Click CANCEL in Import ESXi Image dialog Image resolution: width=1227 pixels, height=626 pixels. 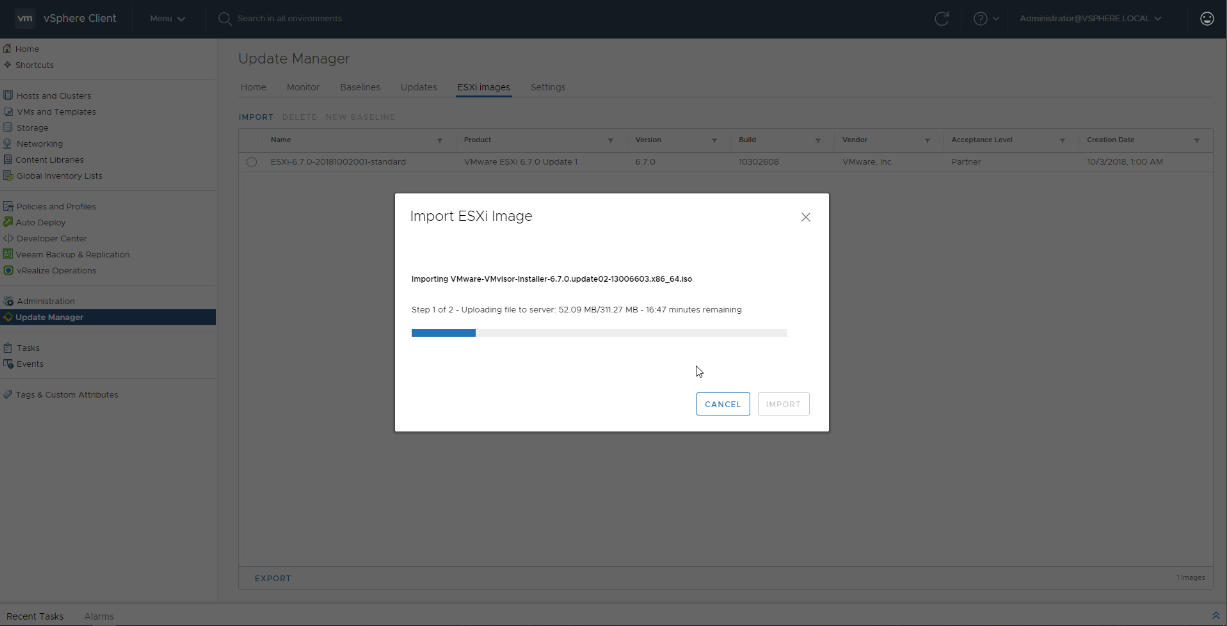723,404
